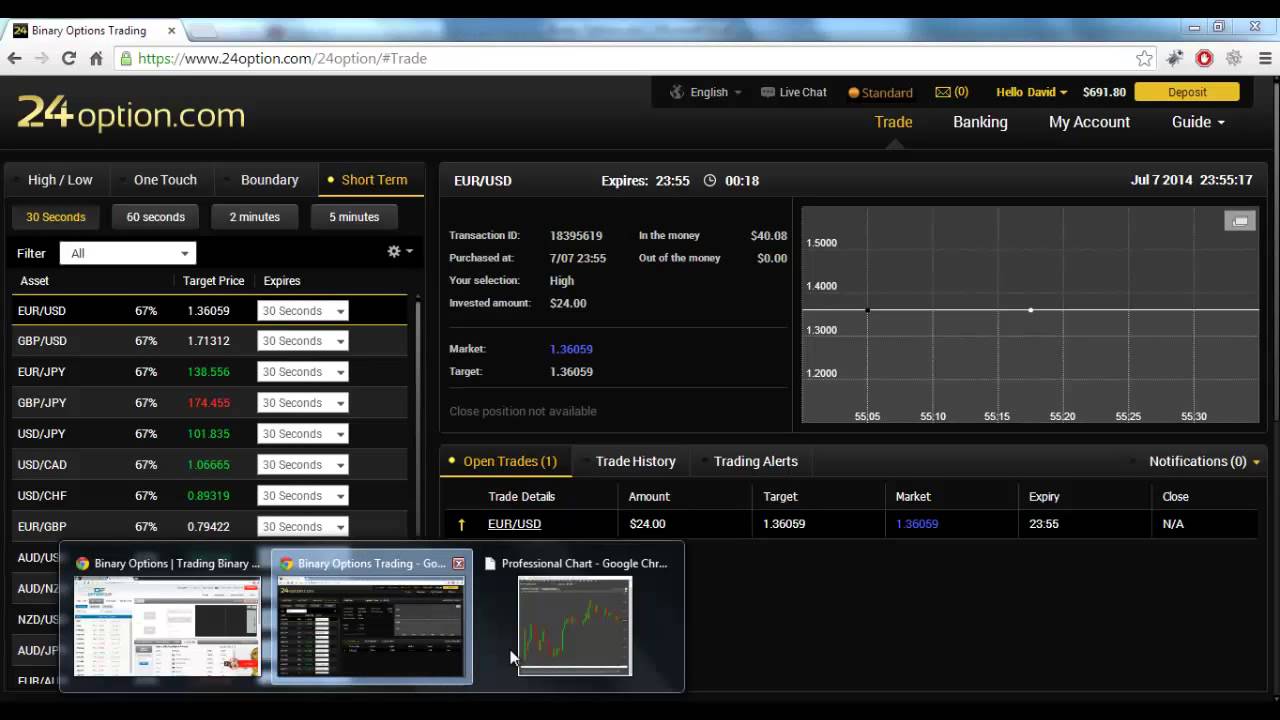Viewport: 1280px width, 720px height.
Task: Click the $691.80 account balance
Action: click(1104, 92)
